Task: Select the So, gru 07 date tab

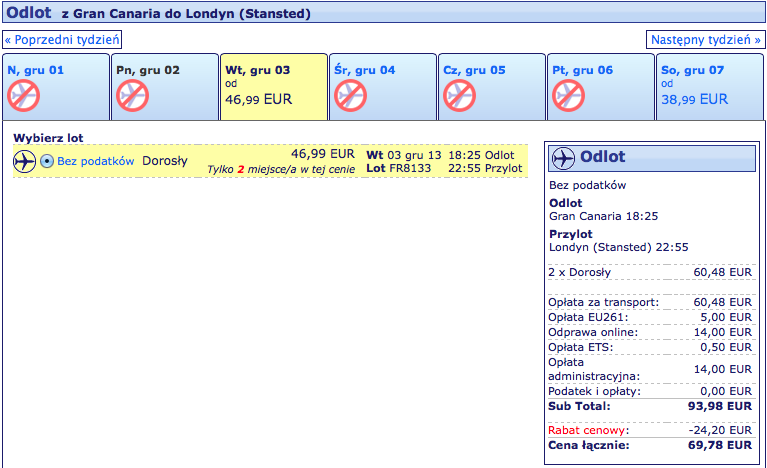Action: [x=710, y=87]
